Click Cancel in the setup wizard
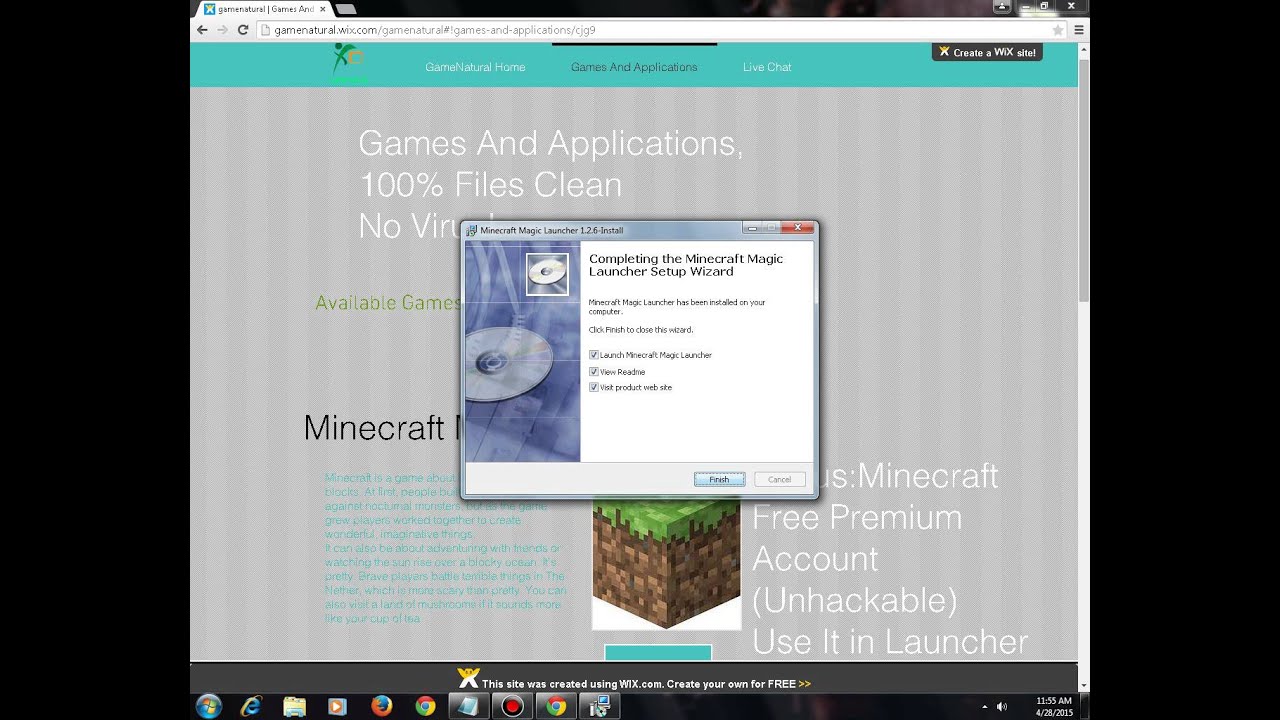Screen dimensions: 1280x720 pyautogui.click(x=779, y=479)
